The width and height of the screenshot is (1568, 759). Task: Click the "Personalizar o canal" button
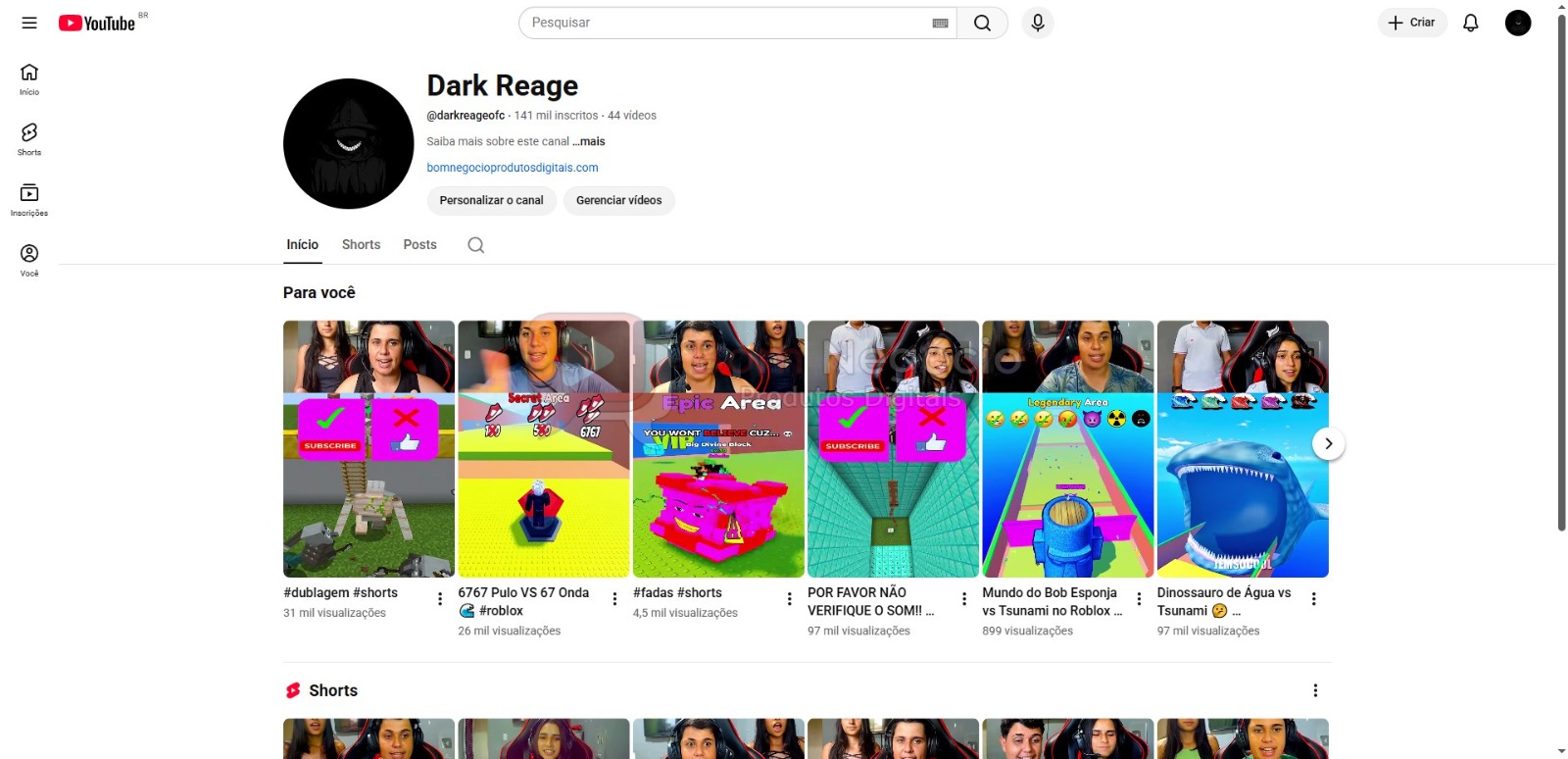click(491, 200)
